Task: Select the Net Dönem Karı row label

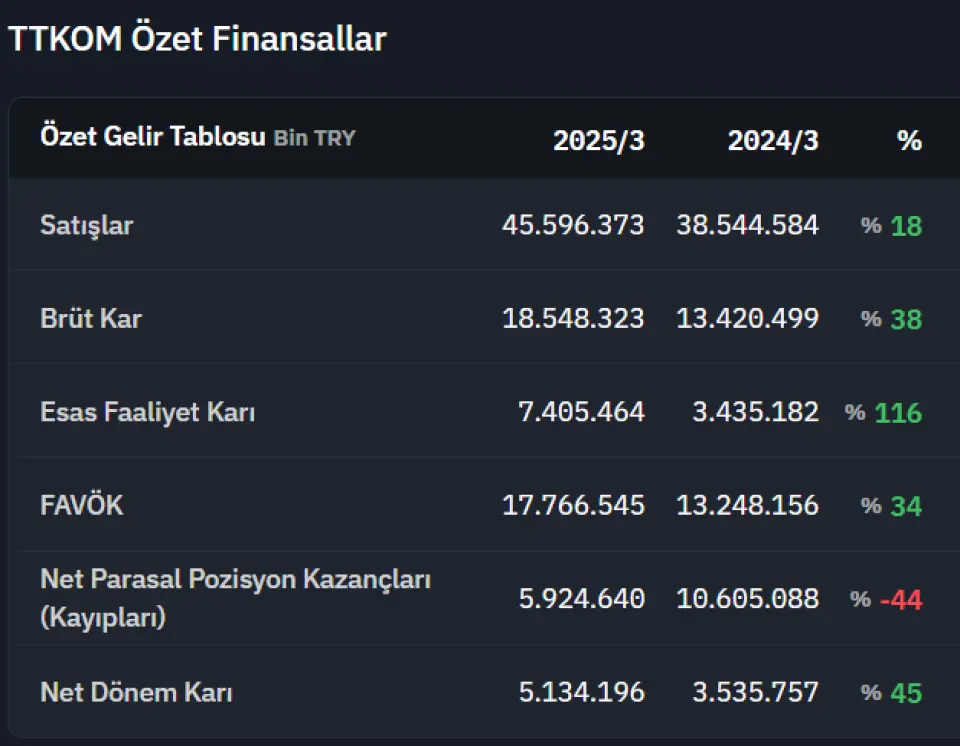Action: tap(136, 692)
